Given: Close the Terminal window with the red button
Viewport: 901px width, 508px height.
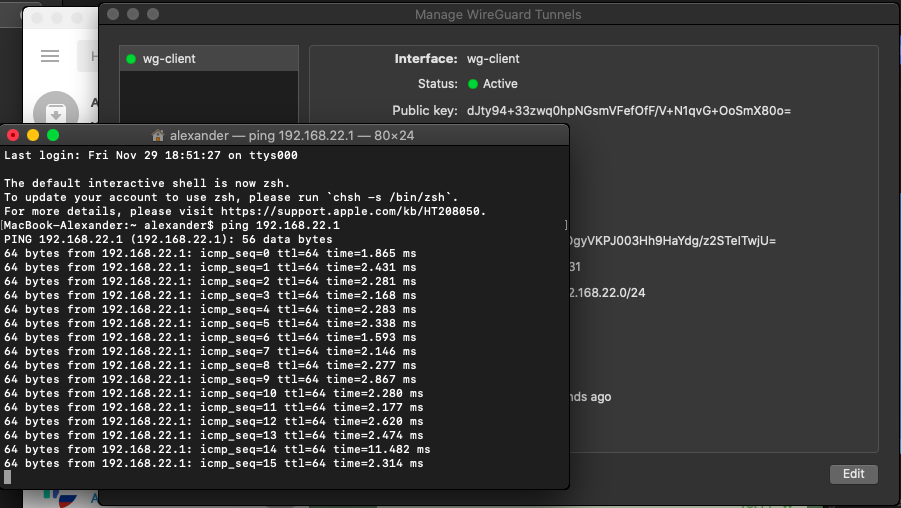Looking at the screenshot, I should coord(13,135).
